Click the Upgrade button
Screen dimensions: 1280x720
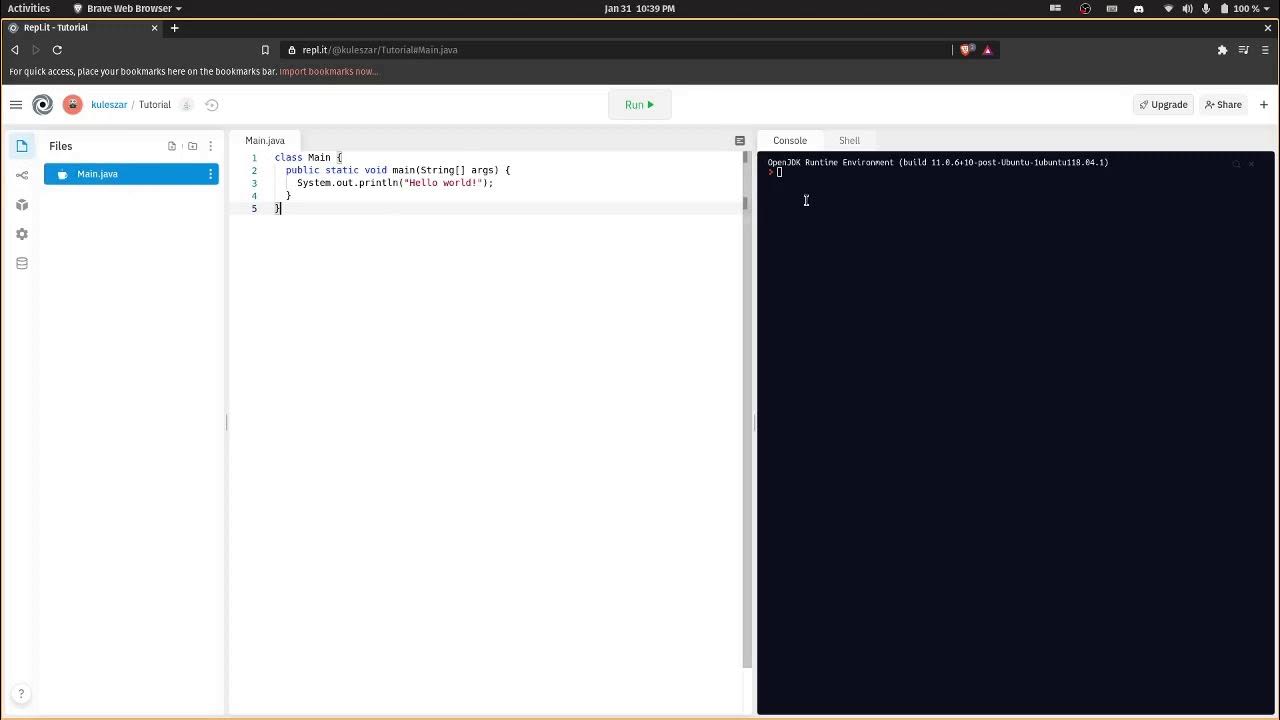point(1163,105)
